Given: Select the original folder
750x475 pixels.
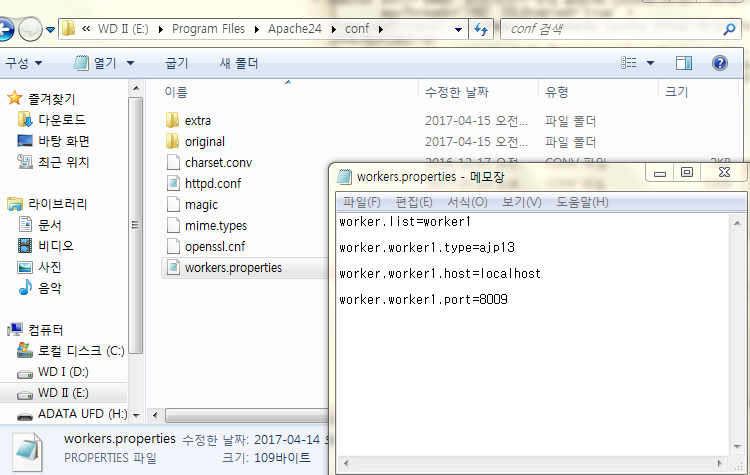Looking at the screenshot, I should [x=205, y=142].
